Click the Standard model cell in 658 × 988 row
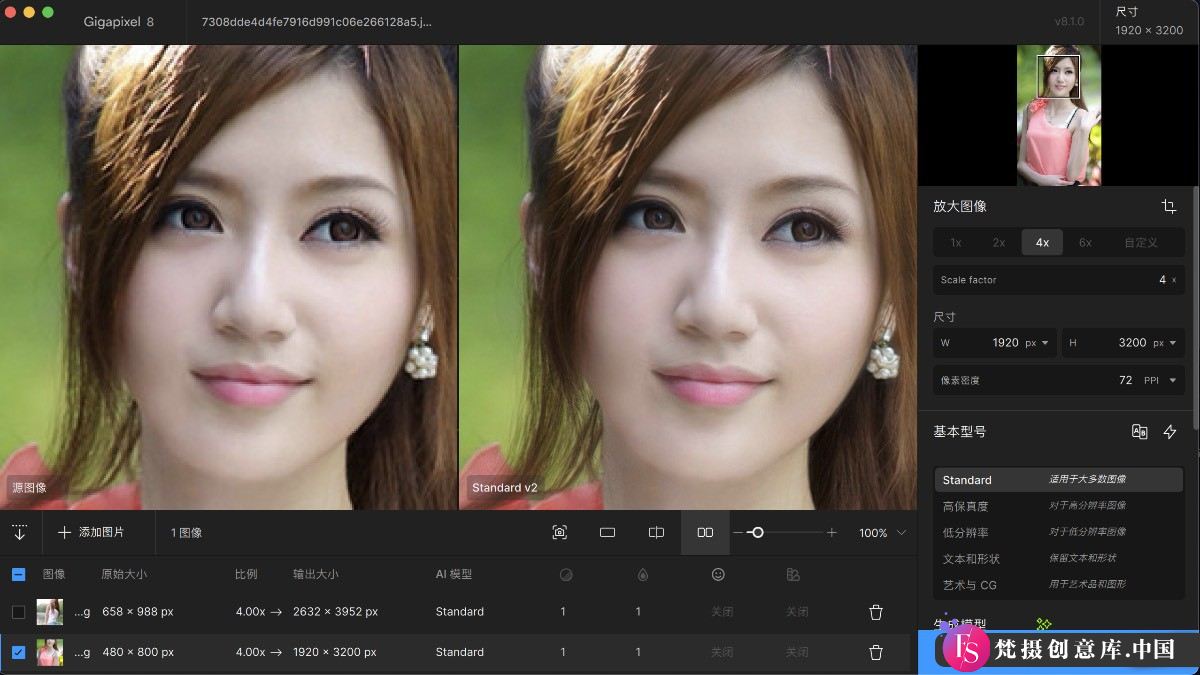1200x675 pixels. point(459,612)
